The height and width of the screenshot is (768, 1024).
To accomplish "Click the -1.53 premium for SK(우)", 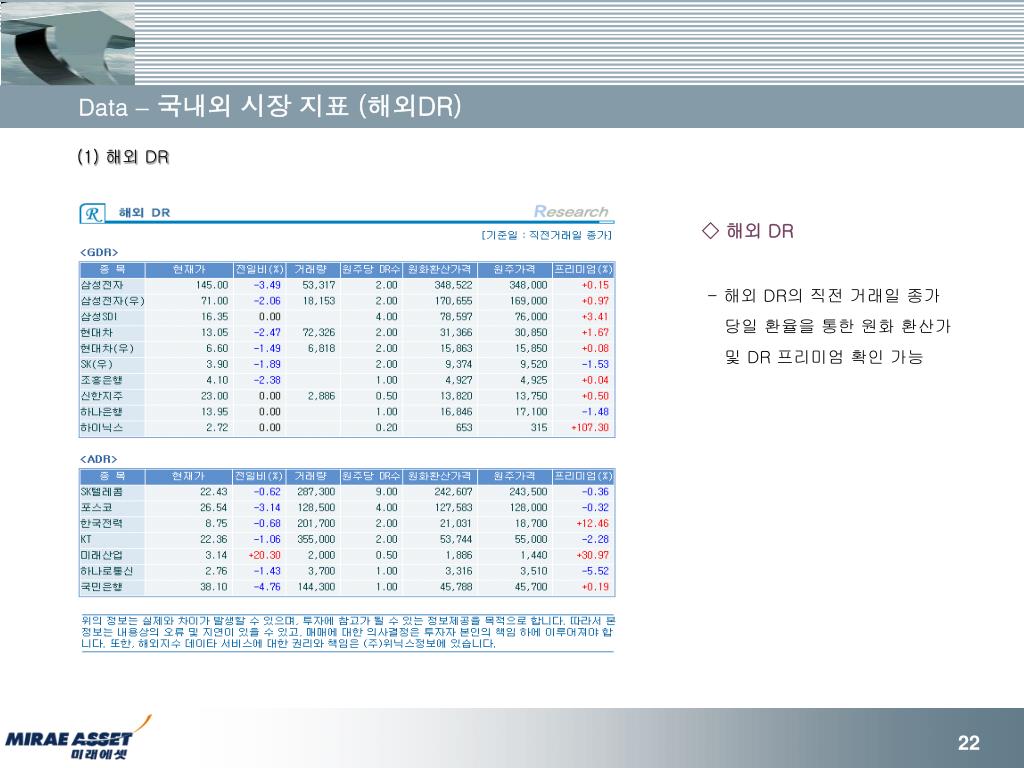I will click(595, 364).
